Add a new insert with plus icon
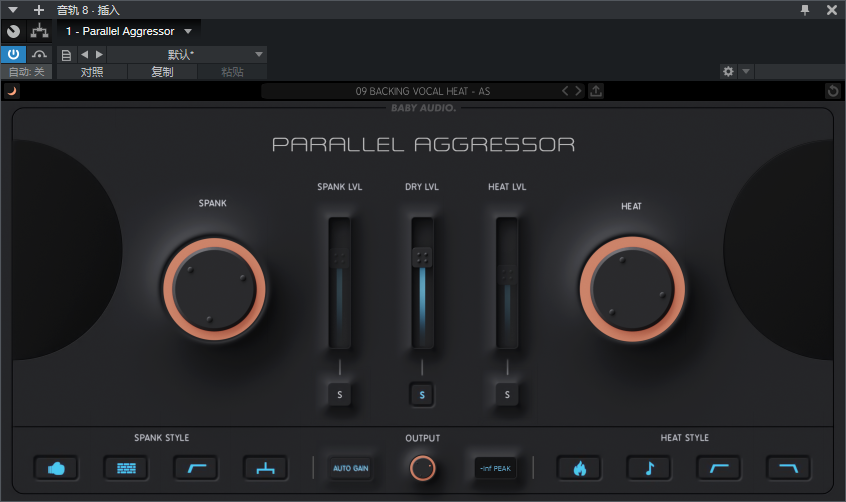 click(38, 10)
